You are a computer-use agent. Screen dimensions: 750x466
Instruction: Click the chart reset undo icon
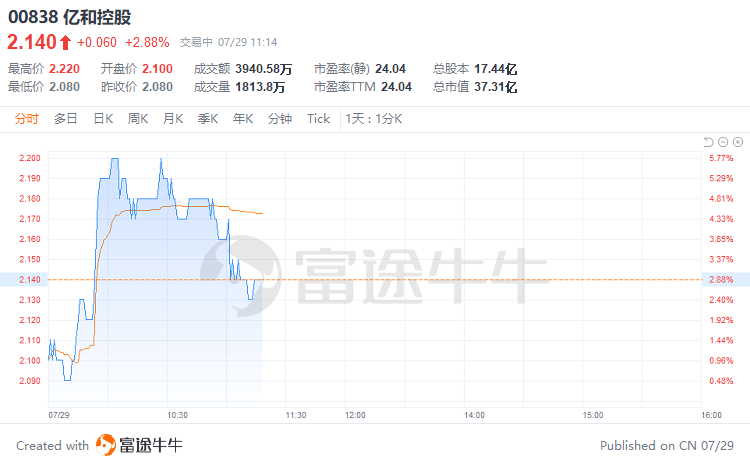[x=709, y=142]
